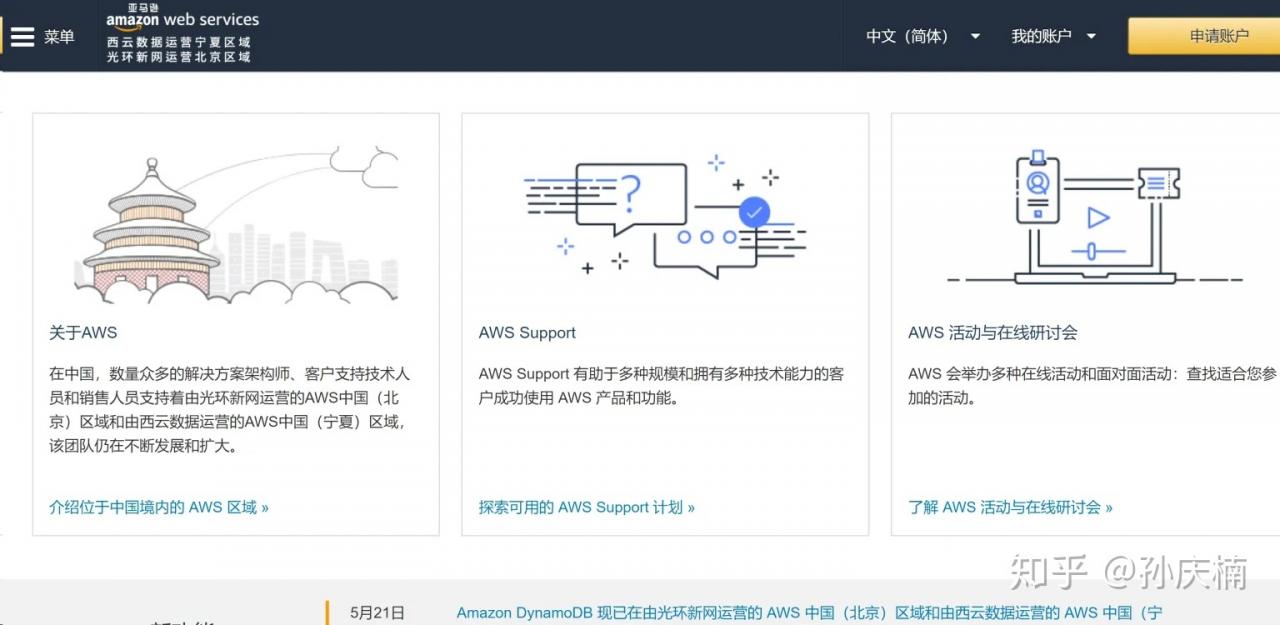Expand the 我的账户 account dropdown
Screen dimensions: 1280x625
[1054, 36]
